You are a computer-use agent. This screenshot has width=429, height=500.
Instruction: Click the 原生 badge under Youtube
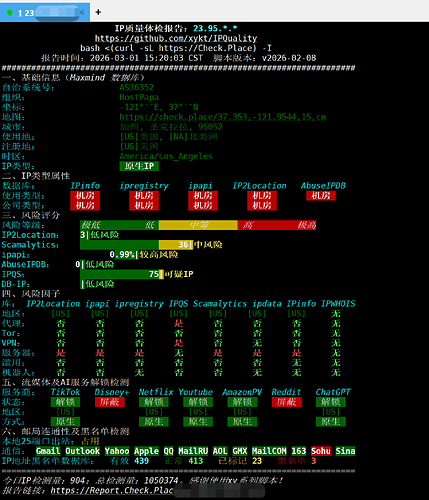point(198,422)
